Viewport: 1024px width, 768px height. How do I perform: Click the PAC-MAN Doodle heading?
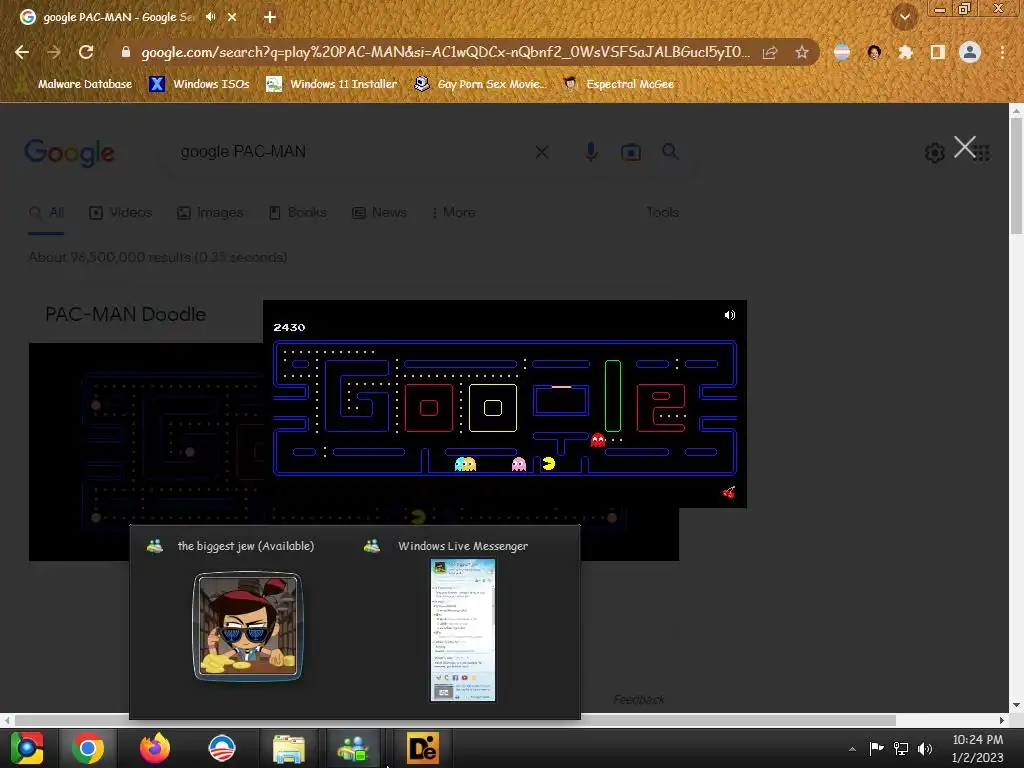[x=125, y=314]
